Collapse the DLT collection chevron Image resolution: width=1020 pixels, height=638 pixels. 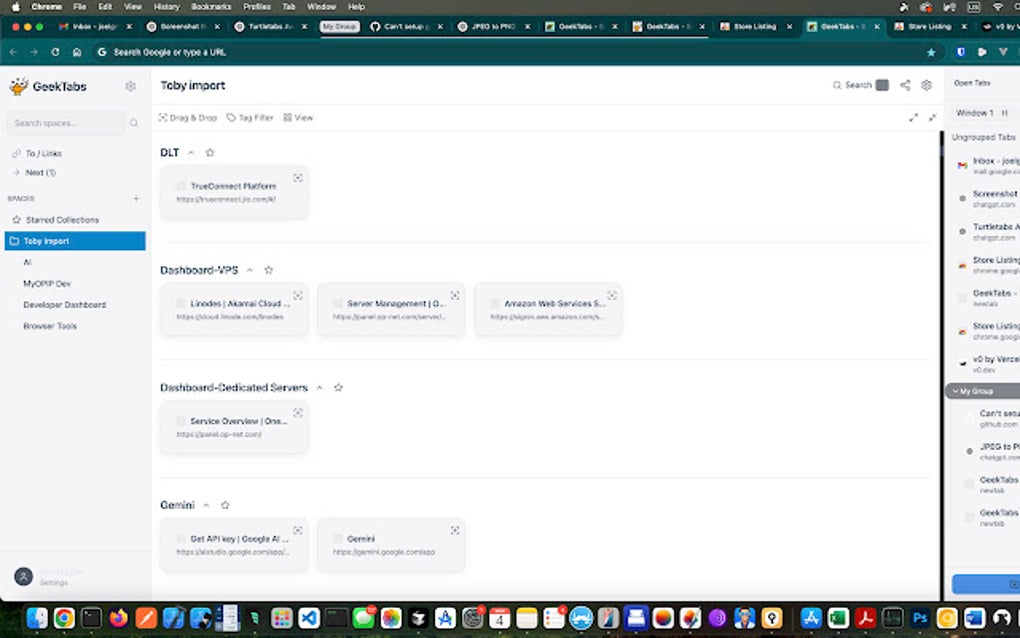pyautogui.click(x=190, y=152)
